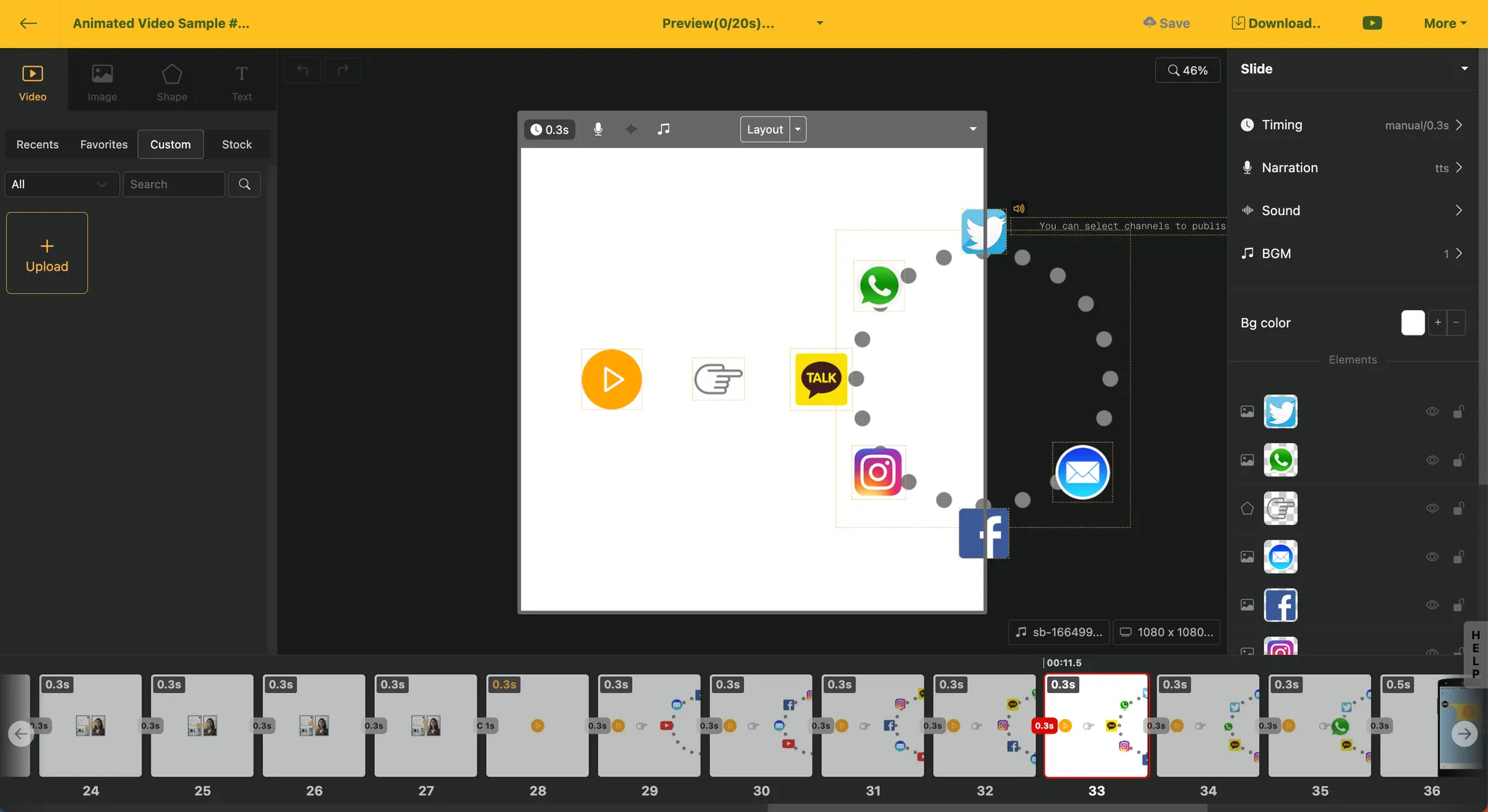Click the media Search field
Screen dimensions: 1488x812
click(x=174, y=184)
